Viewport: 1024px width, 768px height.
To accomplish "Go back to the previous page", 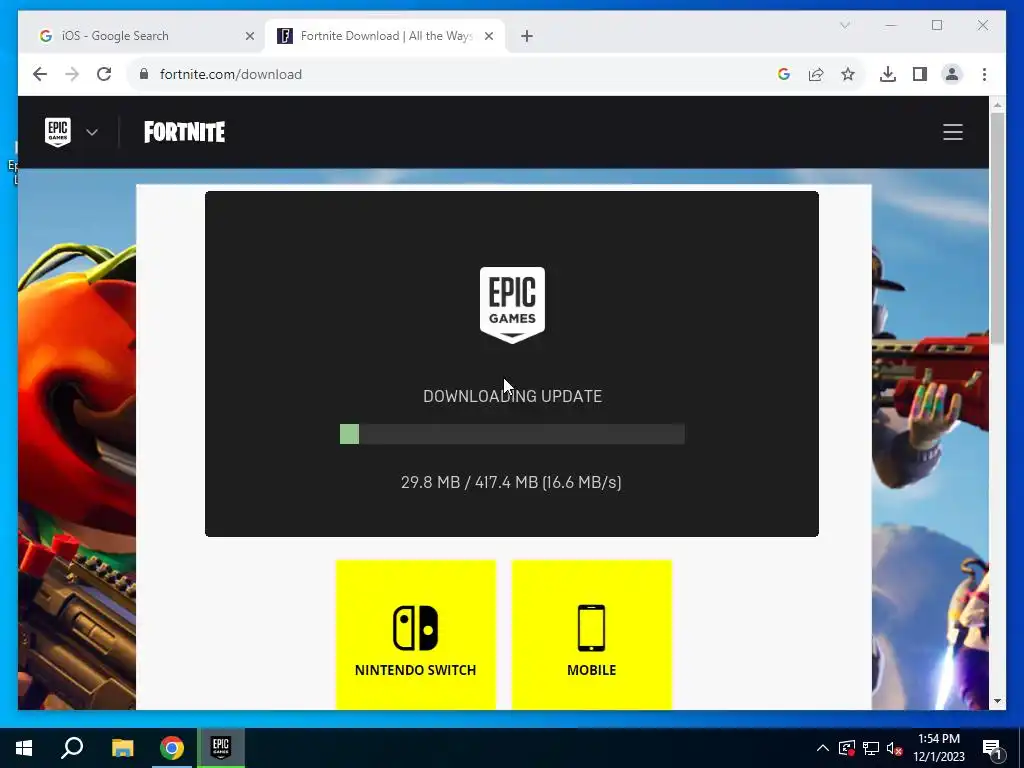I will 40,74.
